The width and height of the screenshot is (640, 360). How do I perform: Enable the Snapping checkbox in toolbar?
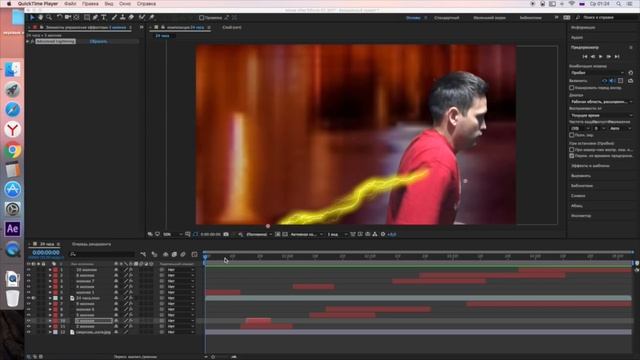click(x=201, y=18)
